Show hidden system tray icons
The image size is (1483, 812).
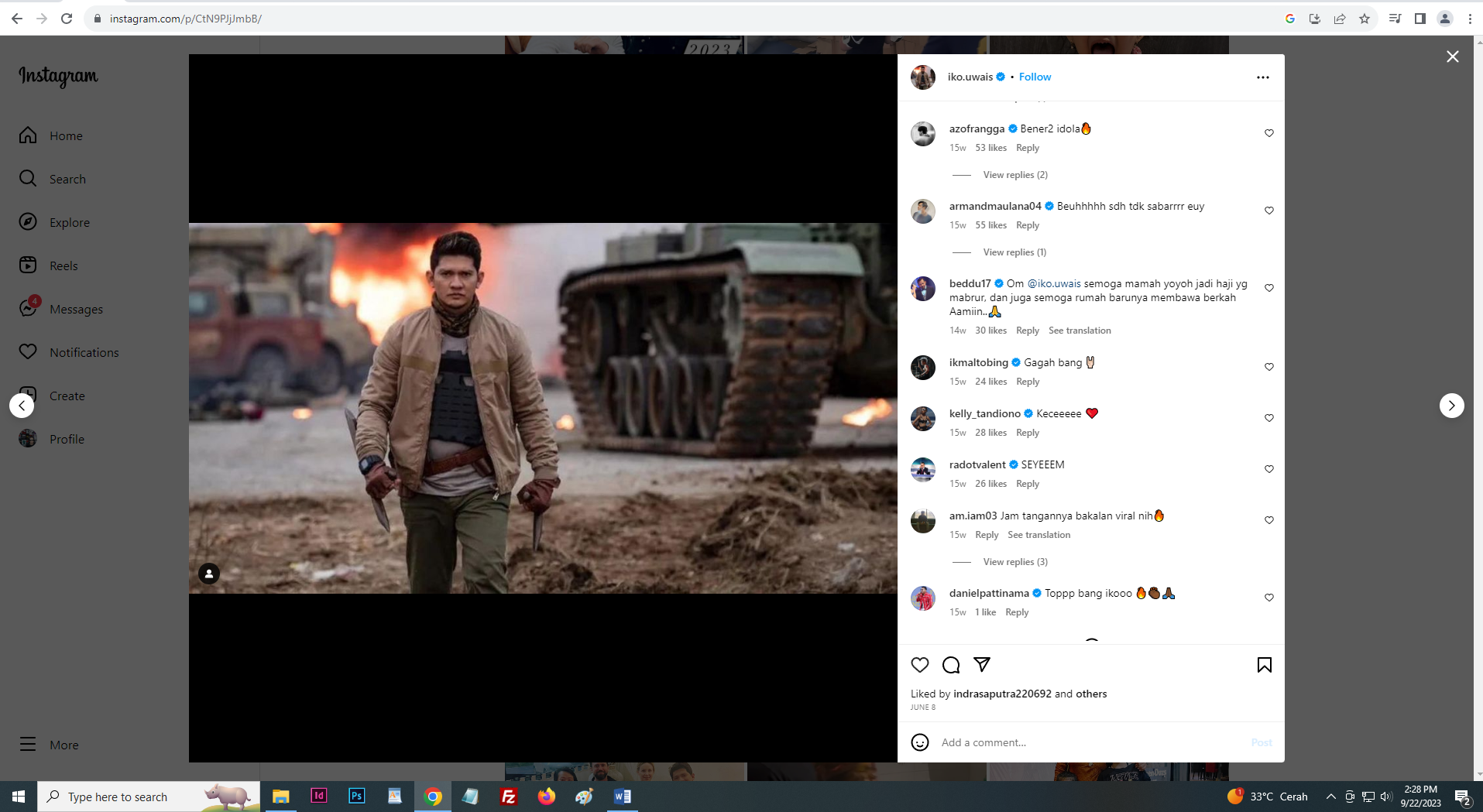tap(1331, 797)
